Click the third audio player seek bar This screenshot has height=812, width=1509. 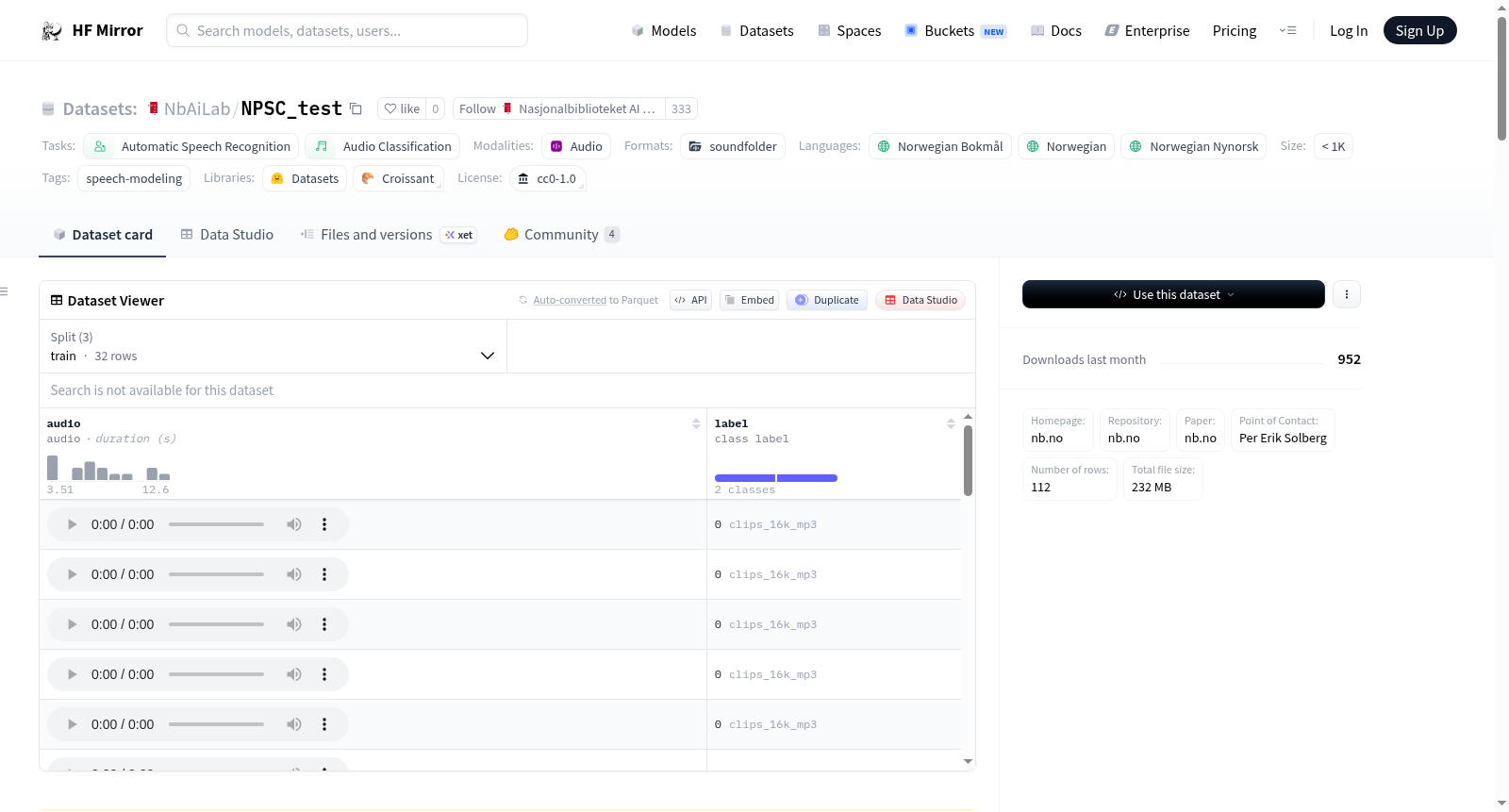coord(216,624)
